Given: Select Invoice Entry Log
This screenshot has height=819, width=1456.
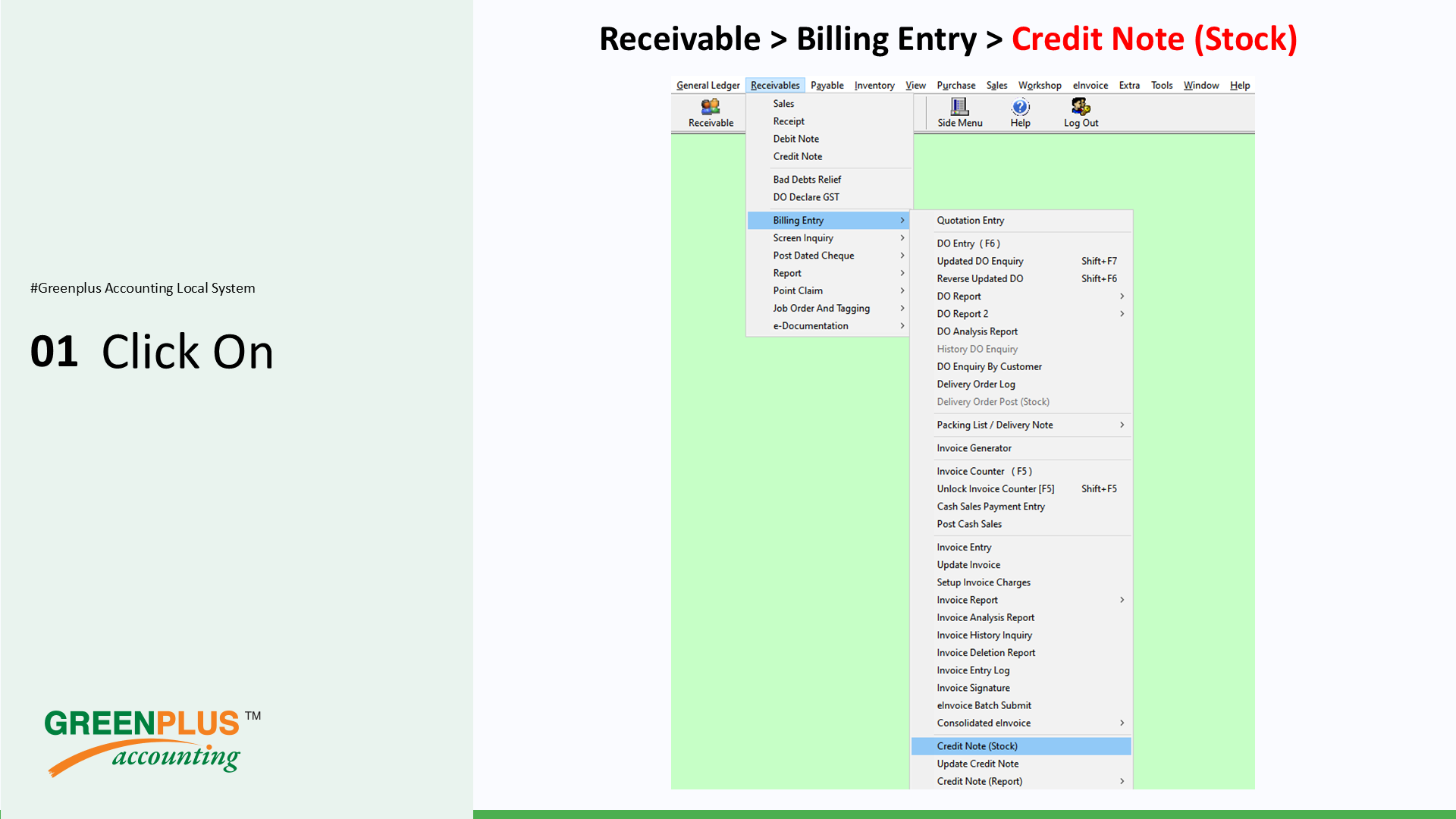Looking at the screenshot, I should tap(1021, 670).
